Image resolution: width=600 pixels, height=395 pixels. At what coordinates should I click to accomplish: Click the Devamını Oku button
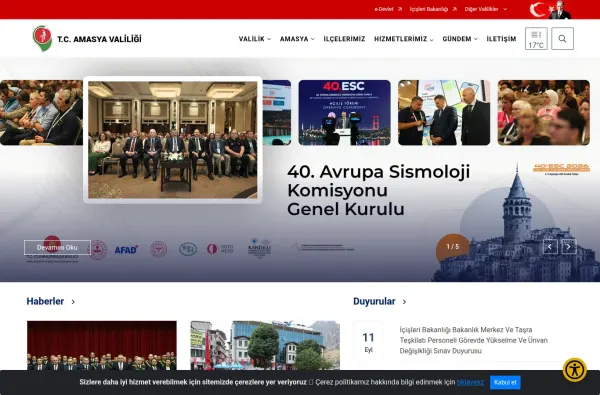click(57, 247)
